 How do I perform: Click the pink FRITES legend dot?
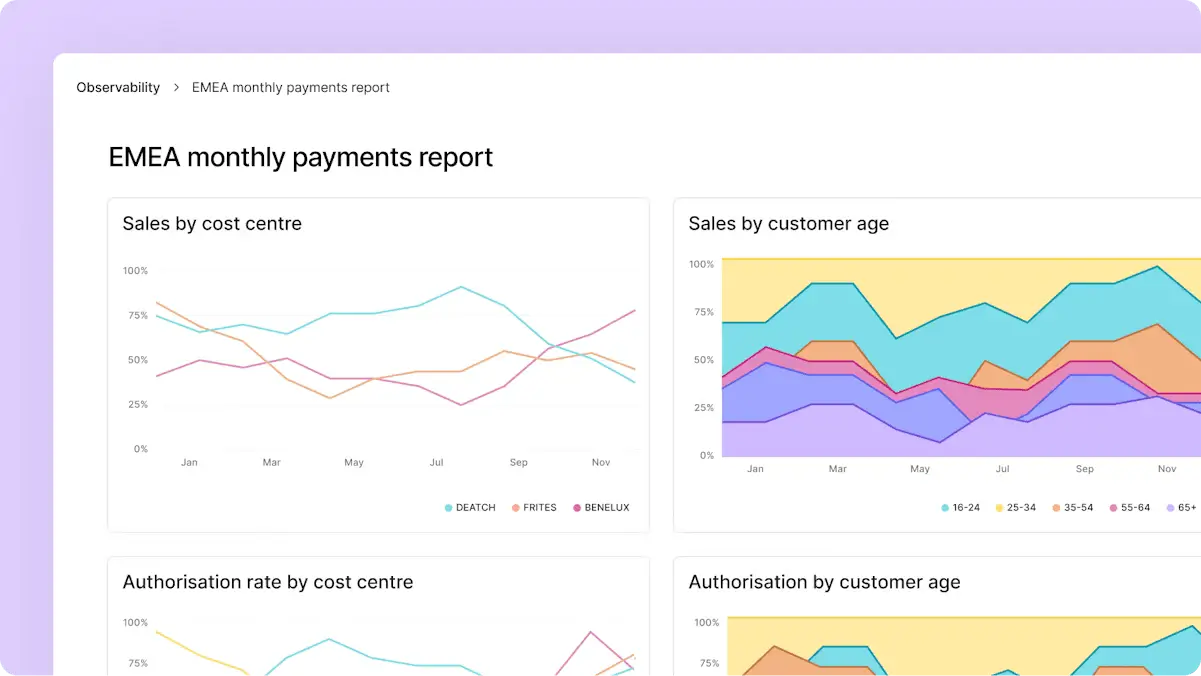click(x=514, y=507)
